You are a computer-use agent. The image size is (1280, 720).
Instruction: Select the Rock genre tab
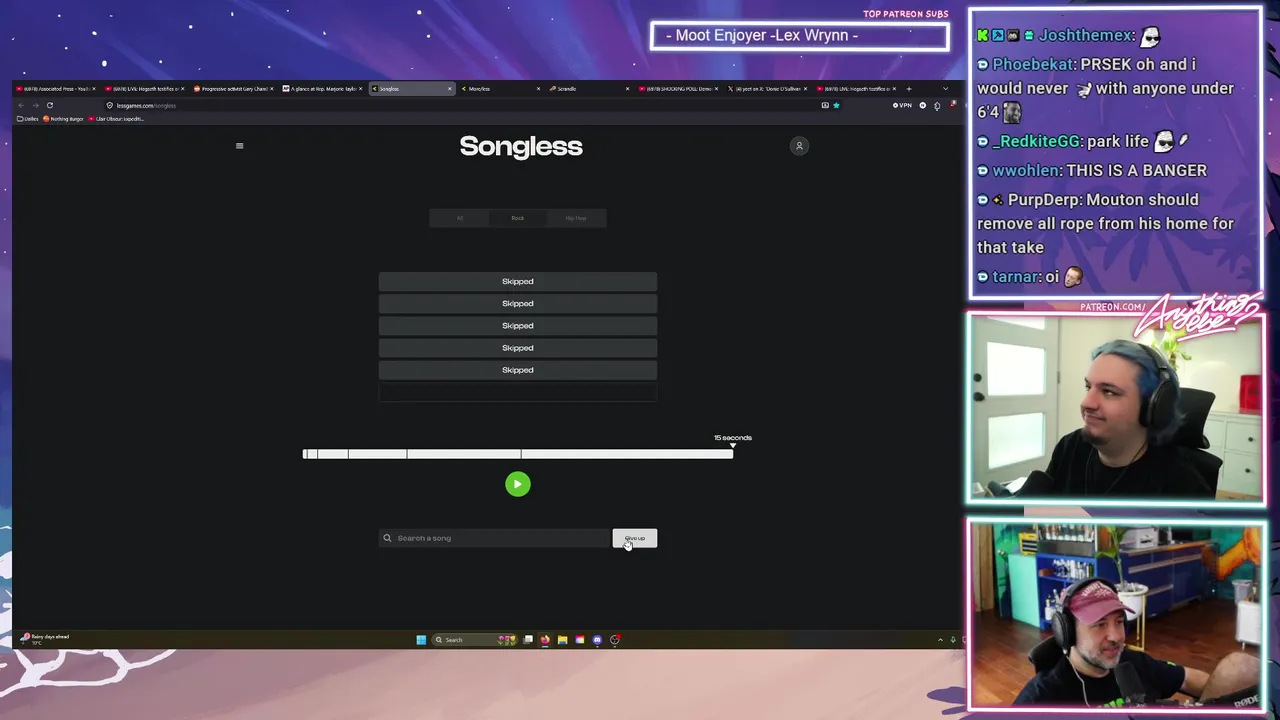pos(517,218)
